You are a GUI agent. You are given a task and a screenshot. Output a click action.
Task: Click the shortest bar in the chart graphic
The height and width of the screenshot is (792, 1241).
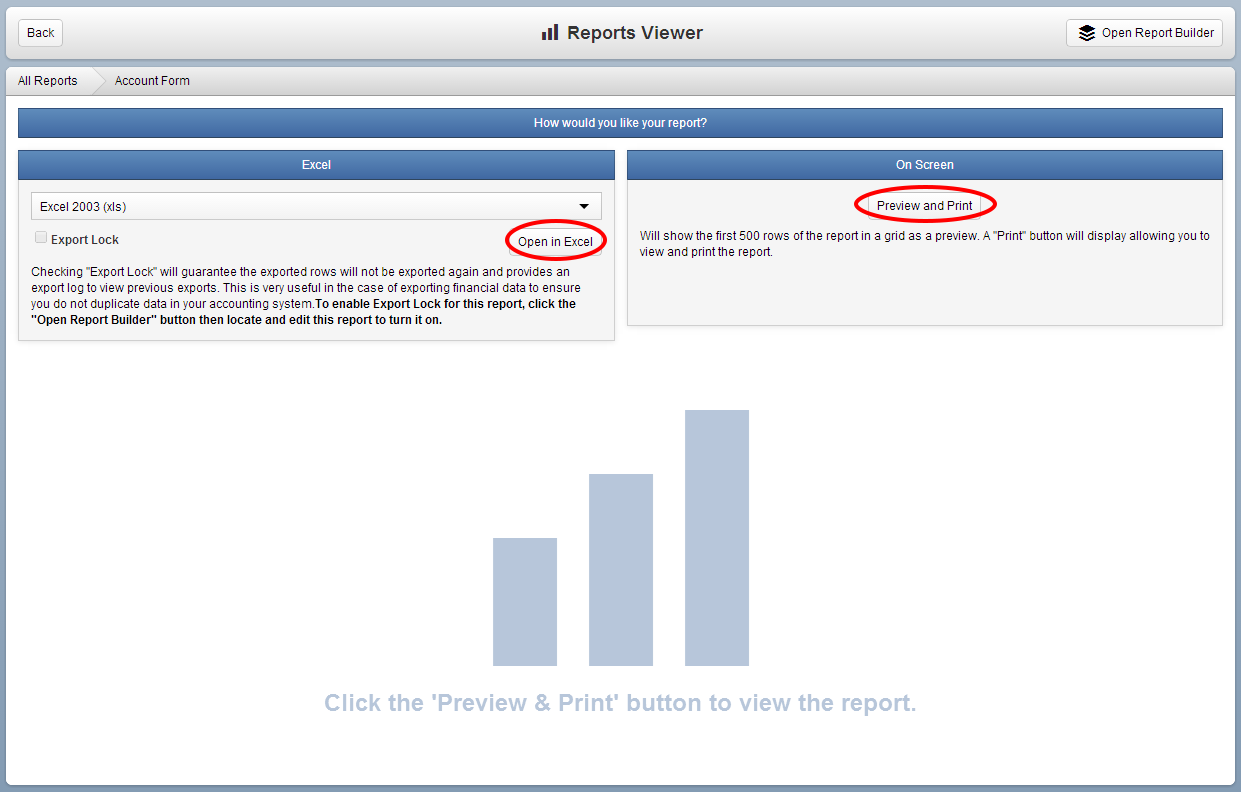tap(524, 600)
